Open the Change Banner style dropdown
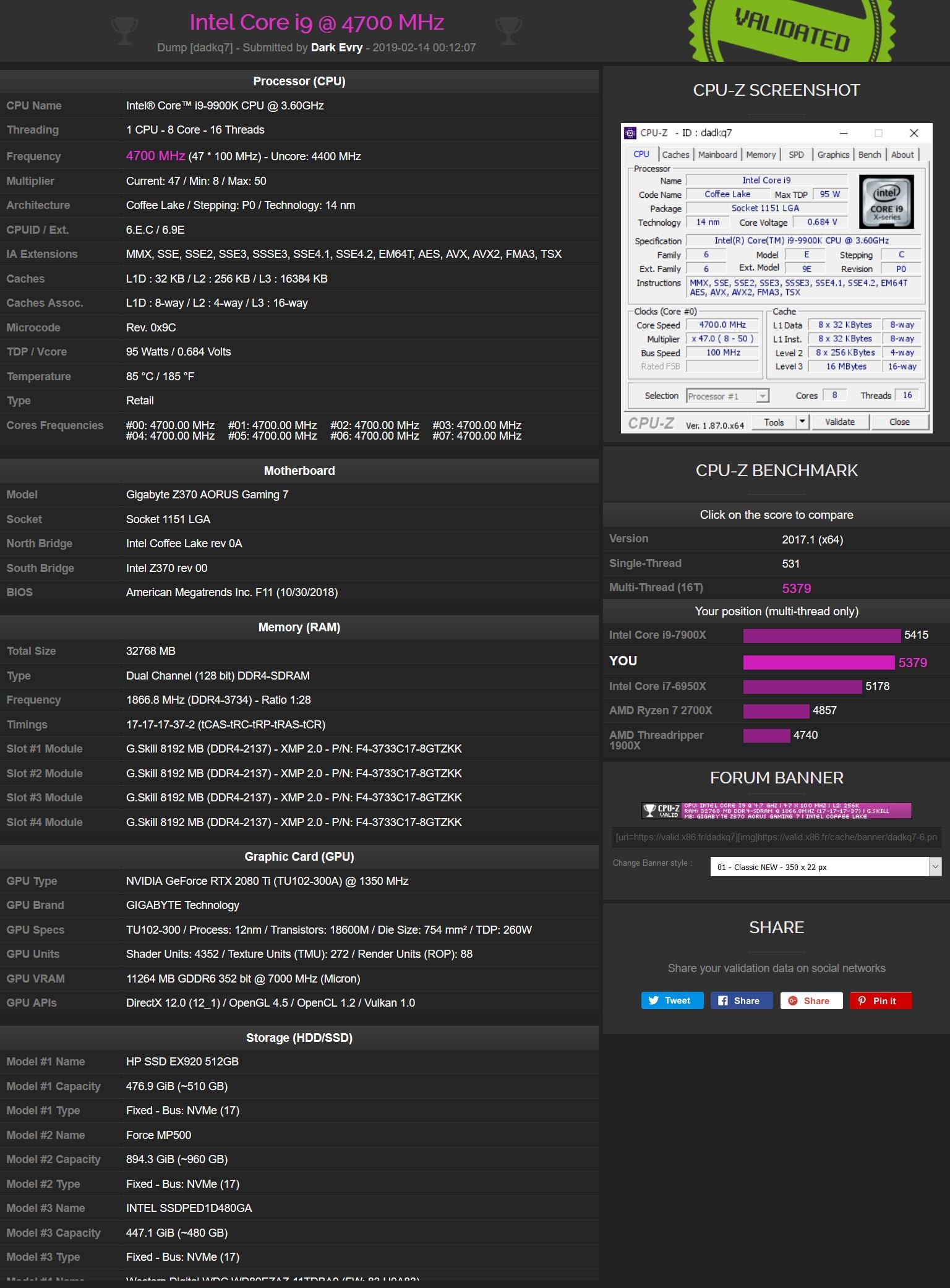 point(825,867)
